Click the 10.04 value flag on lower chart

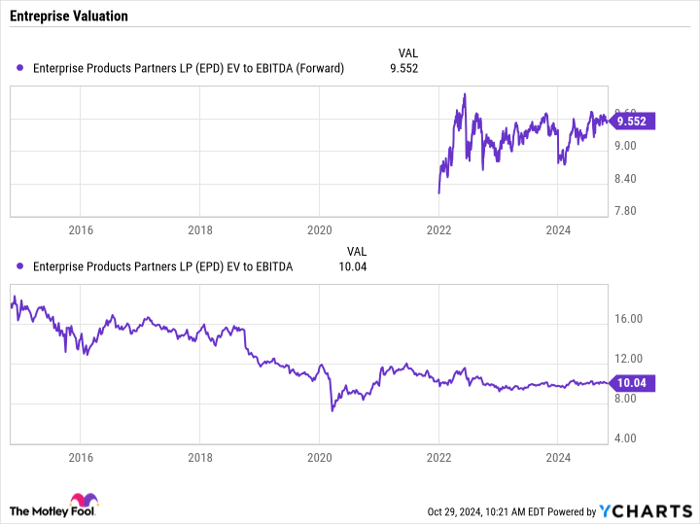pyautogui.click(x=632, y=383)
